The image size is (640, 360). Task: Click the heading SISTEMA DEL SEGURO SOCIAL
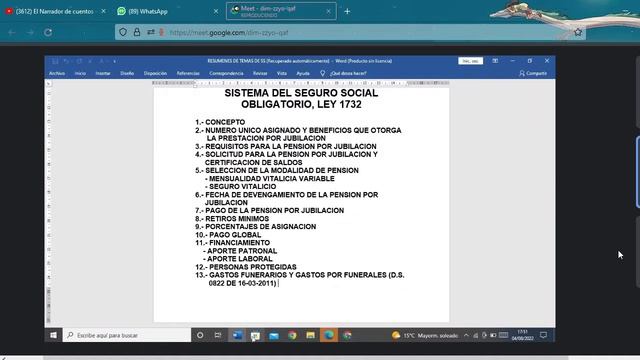coord(301,93)
